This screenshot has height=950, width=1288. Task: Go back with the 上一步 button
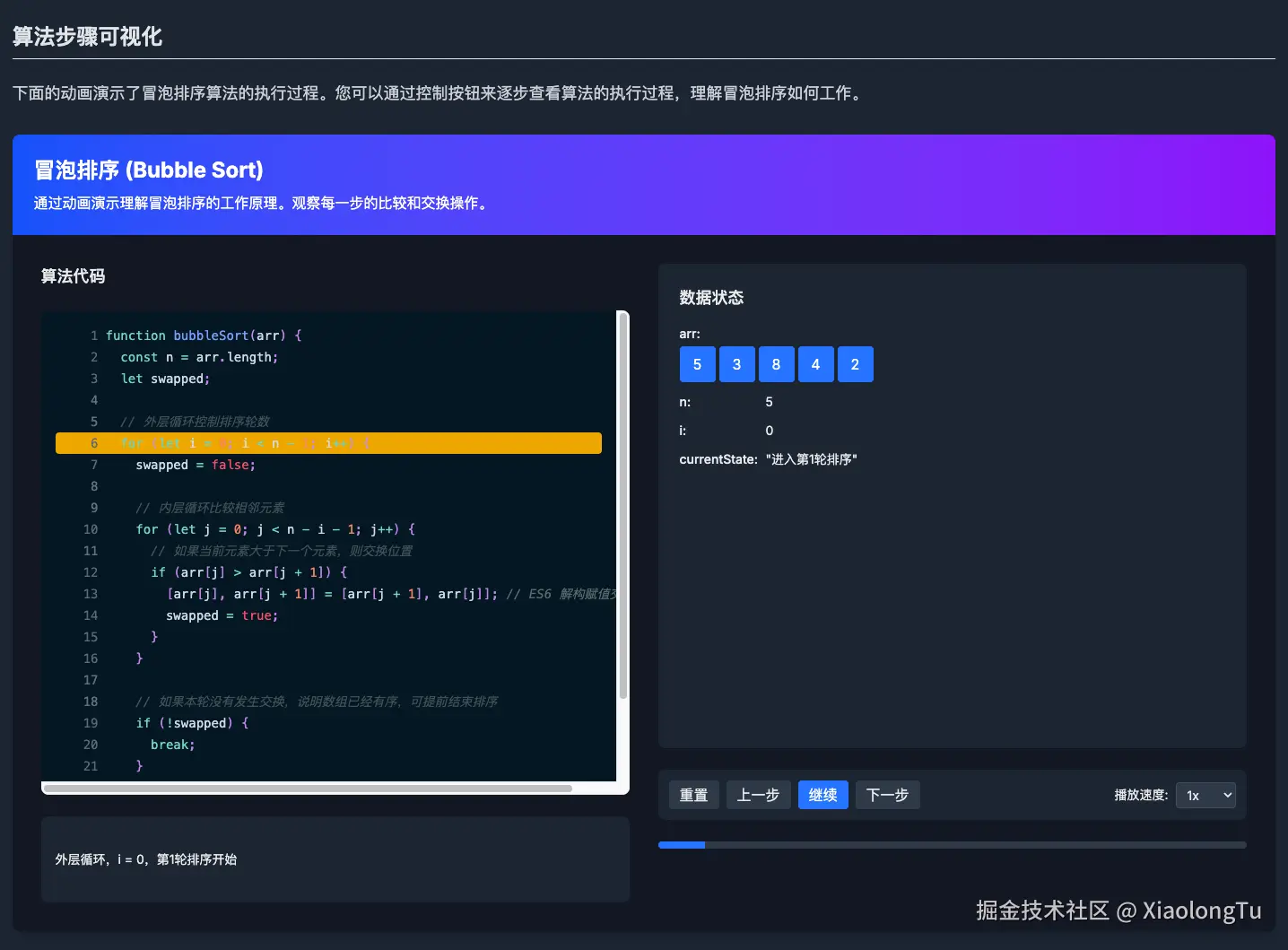click(x=758, y=795)
